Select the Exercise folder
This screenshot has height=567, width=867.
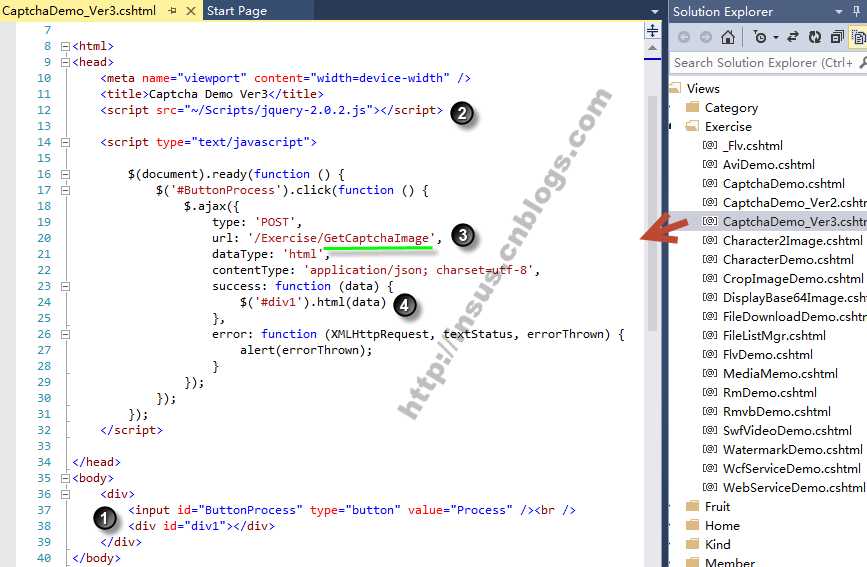(x=728, y=127)
